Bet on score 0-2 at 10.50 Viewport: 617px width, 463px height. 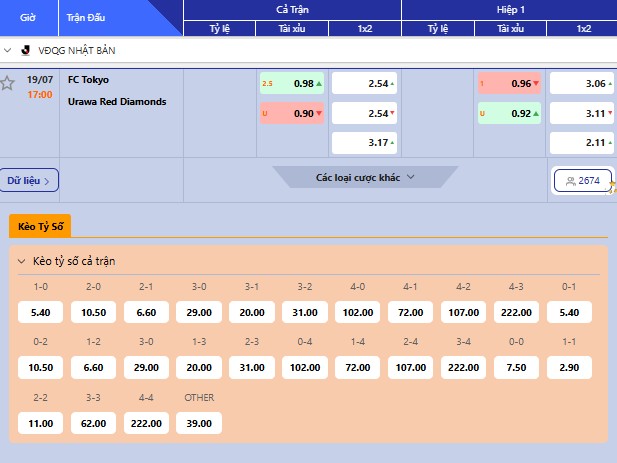coord(41,367)
